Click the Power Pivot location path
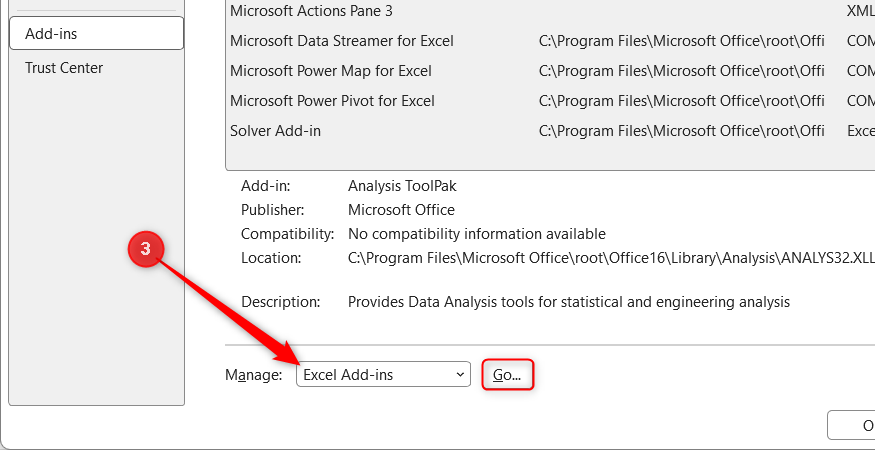875x450 pixels. pos(681,101)
